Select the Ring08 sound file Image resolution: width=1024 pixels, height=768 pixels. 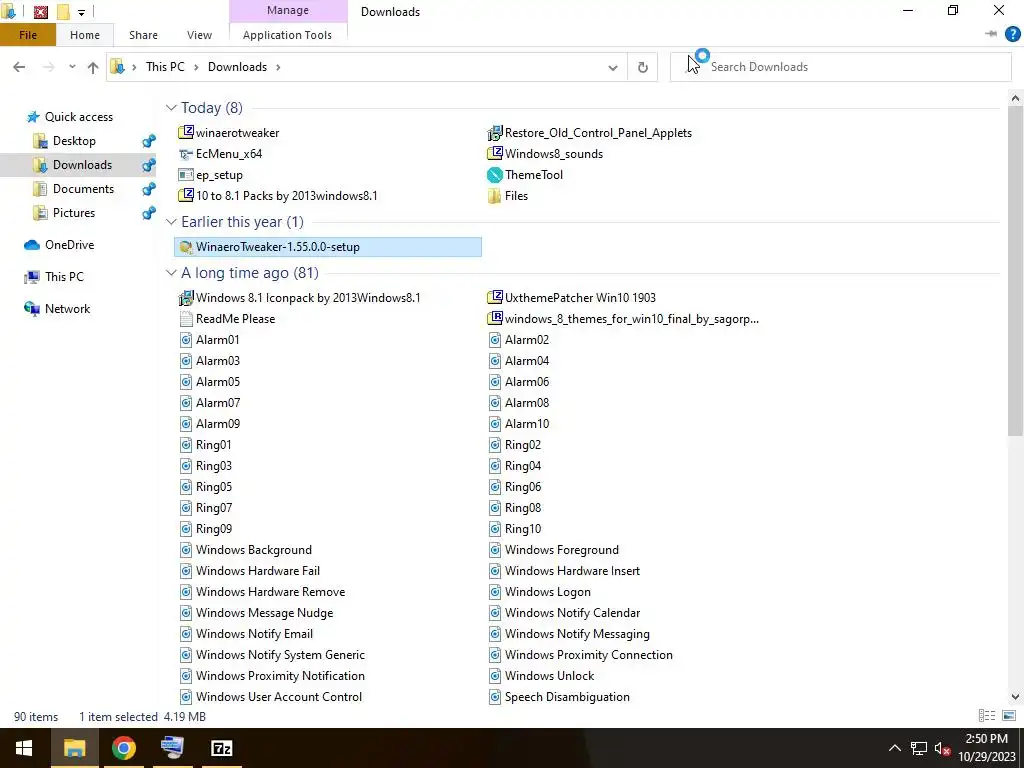[x=515, y=507]
